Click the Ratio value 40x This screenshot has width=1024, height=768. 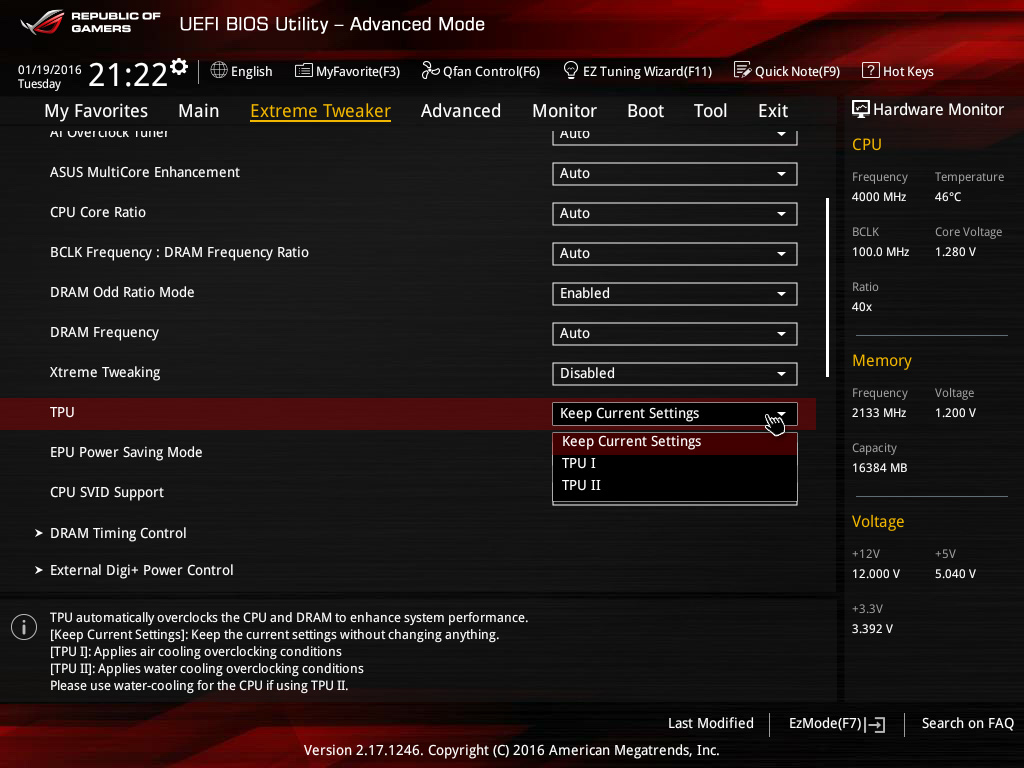[x=862, y=307]
